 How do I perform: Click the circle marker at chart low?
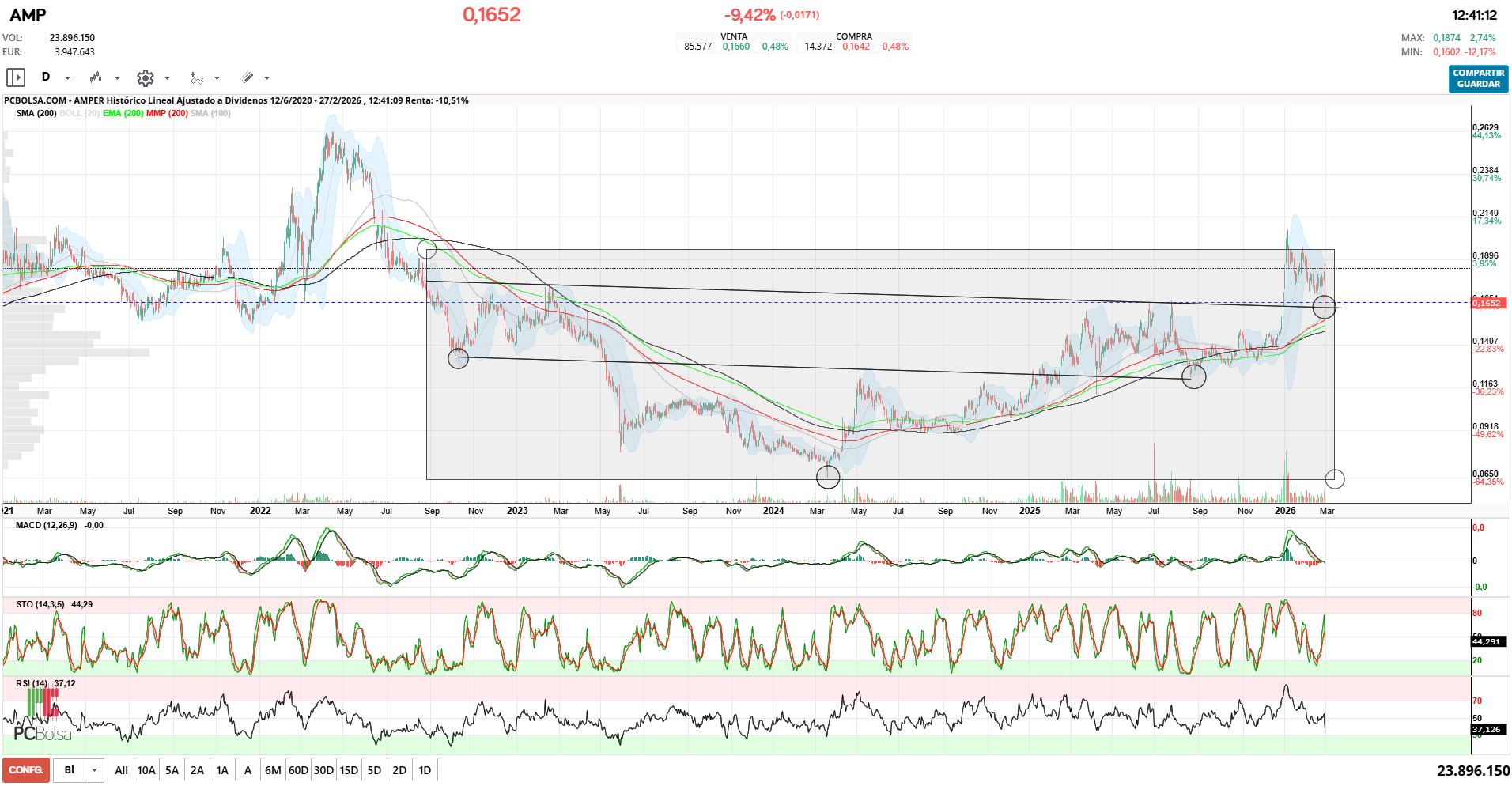coord(827,477)
